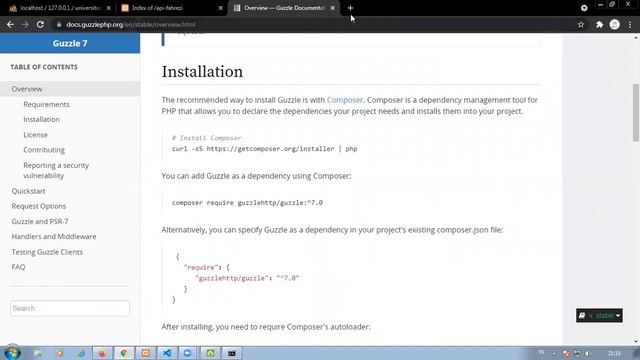Open Overview in the table of contents

[x=27, y=89]
